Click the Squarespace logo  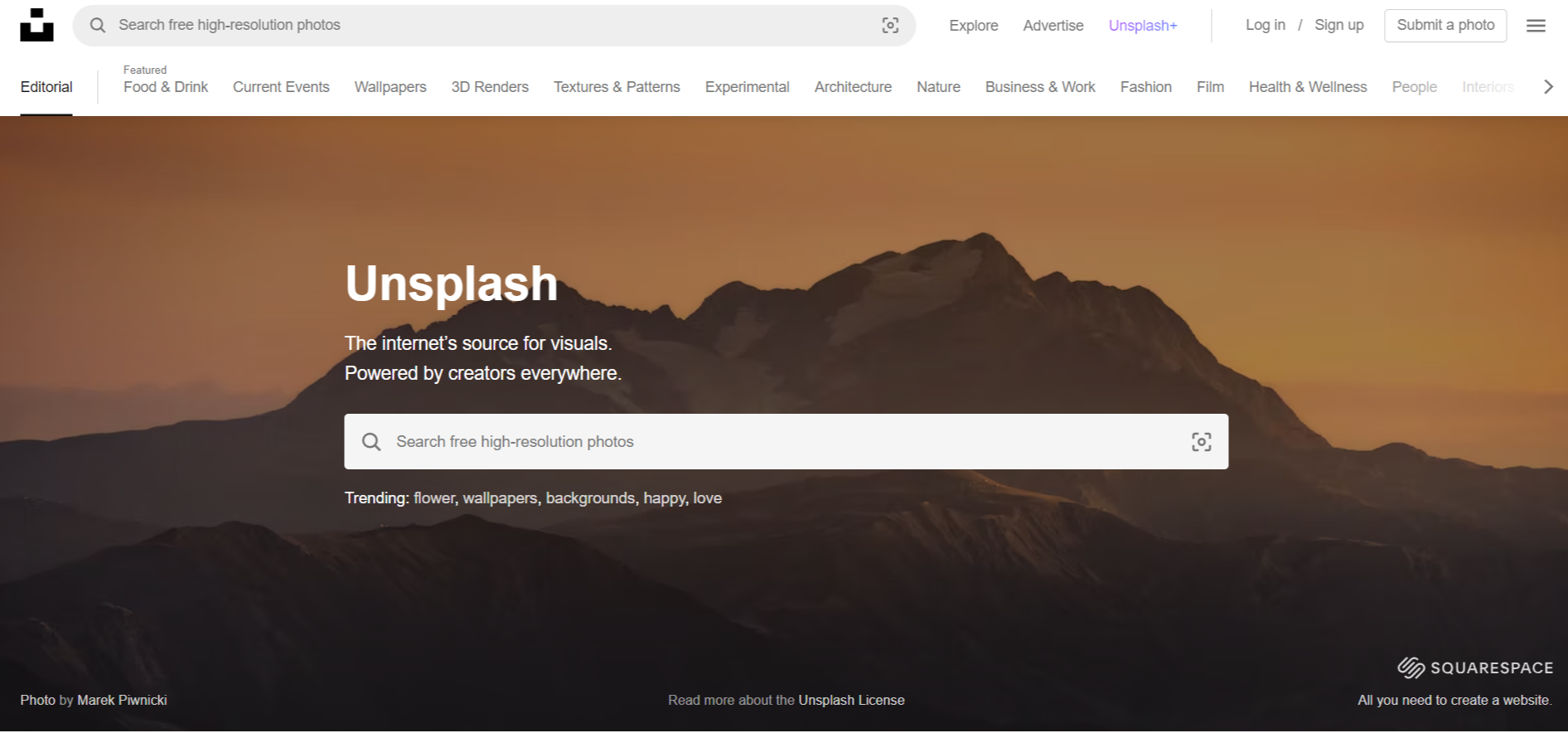coord(1475,667)
